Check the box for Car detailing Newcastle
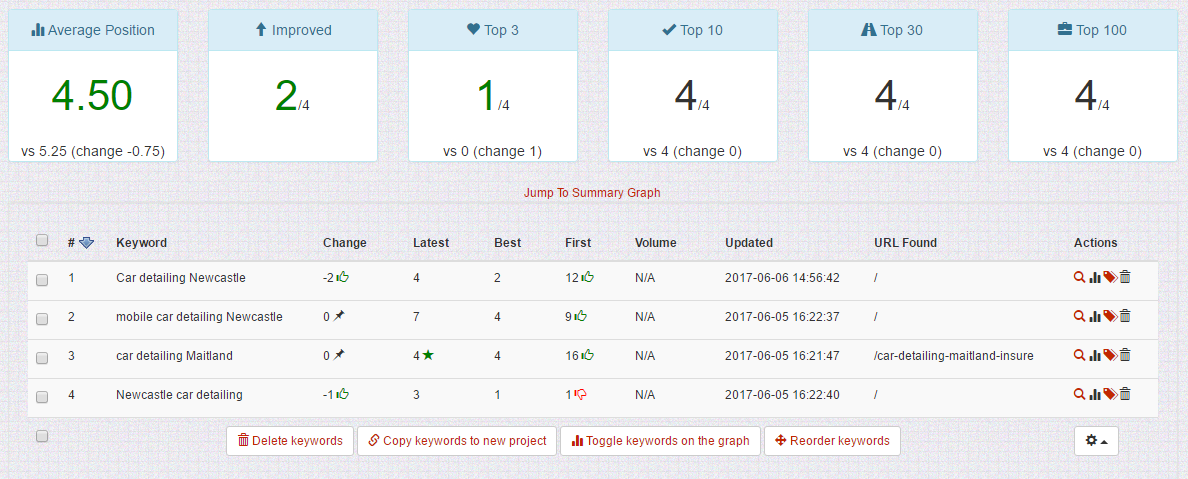The width and height of the screenshot is (1188, 479). (42, 280)
